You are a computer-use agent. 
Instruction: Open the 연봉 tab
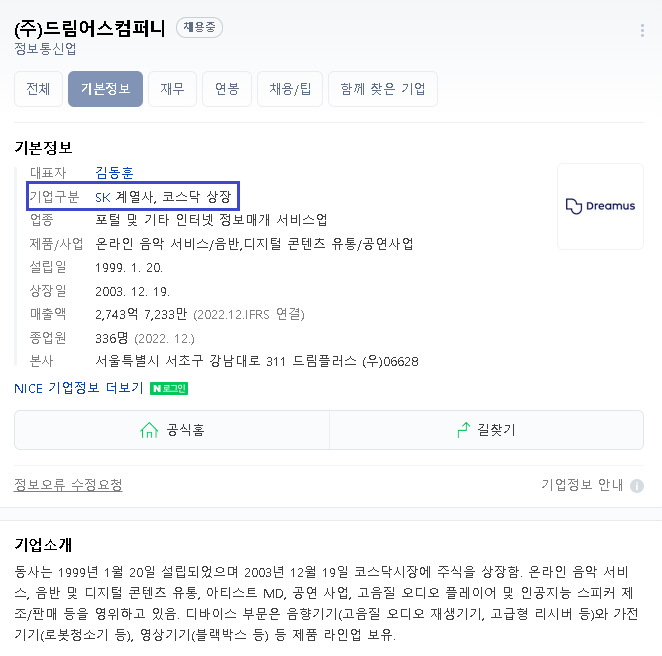(227, 89)
